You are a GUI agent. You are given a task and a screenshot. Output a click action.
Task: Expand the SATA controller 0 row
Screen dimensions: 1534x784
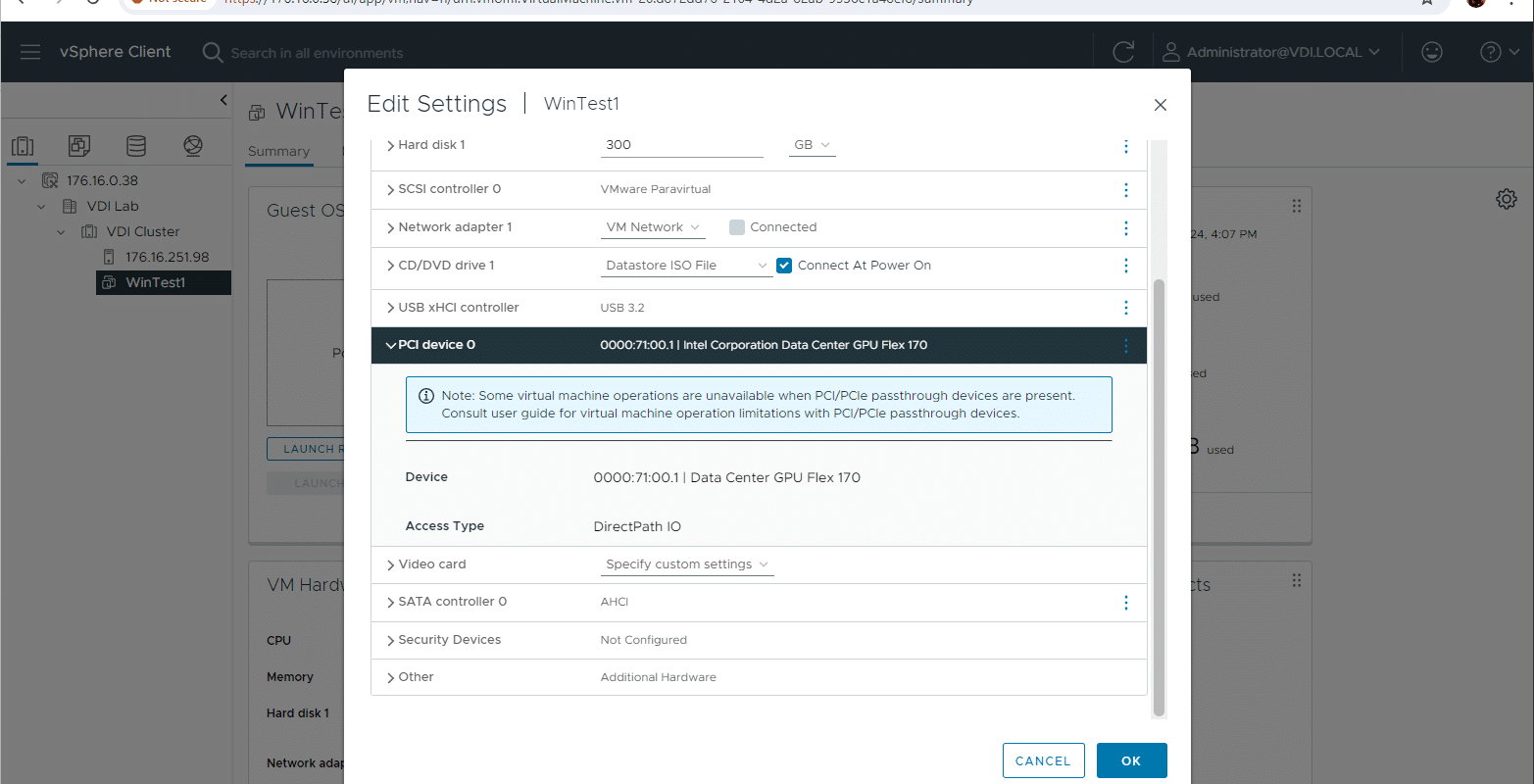(391, 602)
